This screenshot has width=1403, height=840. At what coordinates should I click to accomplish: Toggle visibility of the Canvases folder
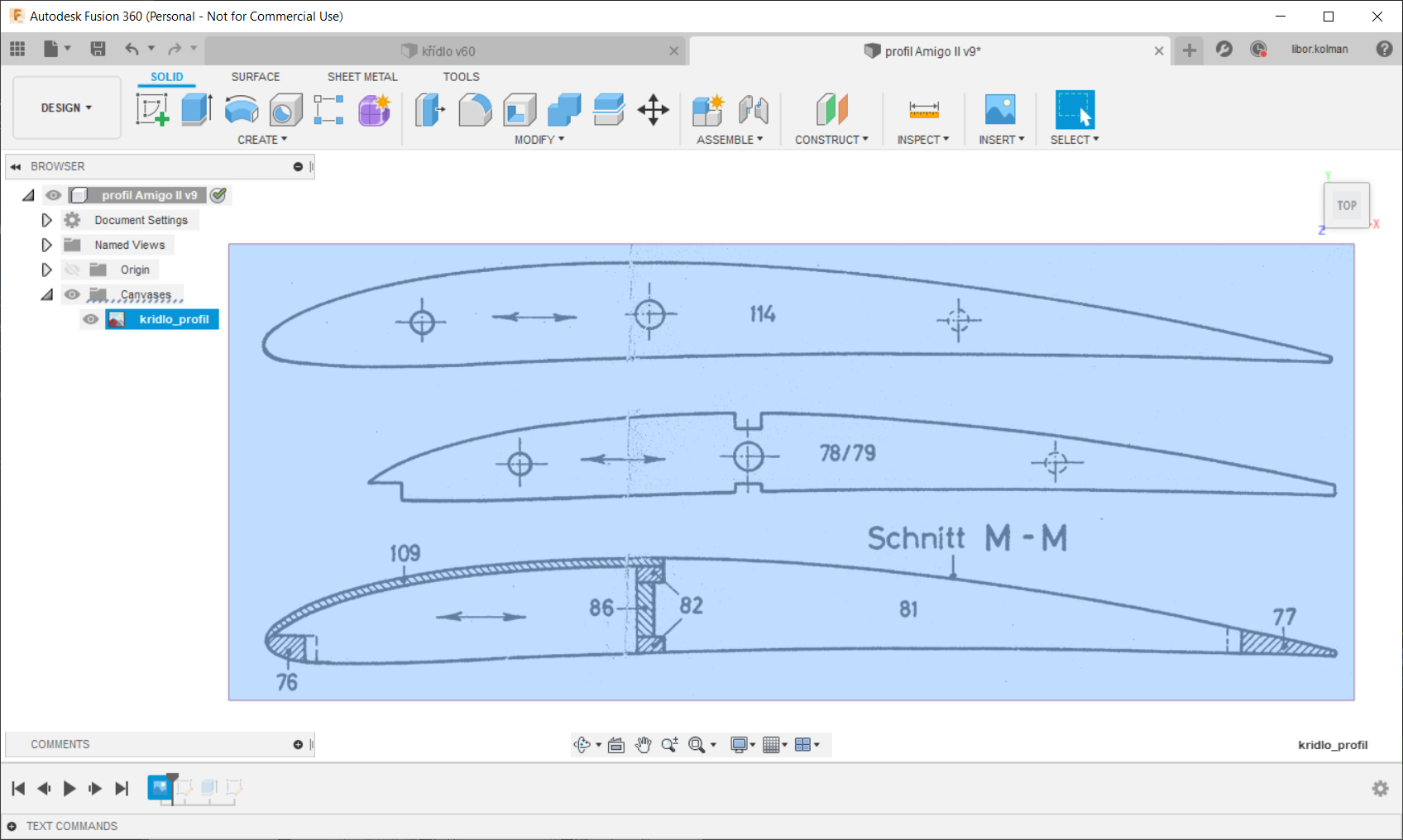click(x=73, y=295)
